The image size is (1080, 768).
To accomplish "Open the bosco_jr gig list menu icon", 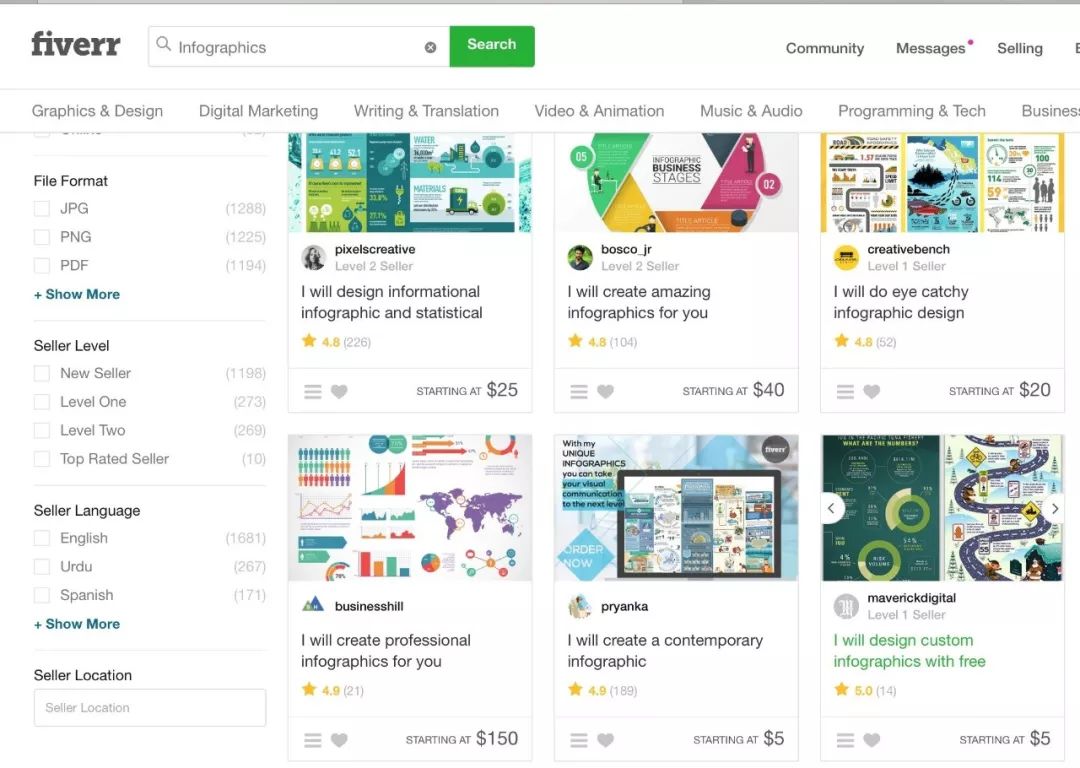I will pos(579,391).
